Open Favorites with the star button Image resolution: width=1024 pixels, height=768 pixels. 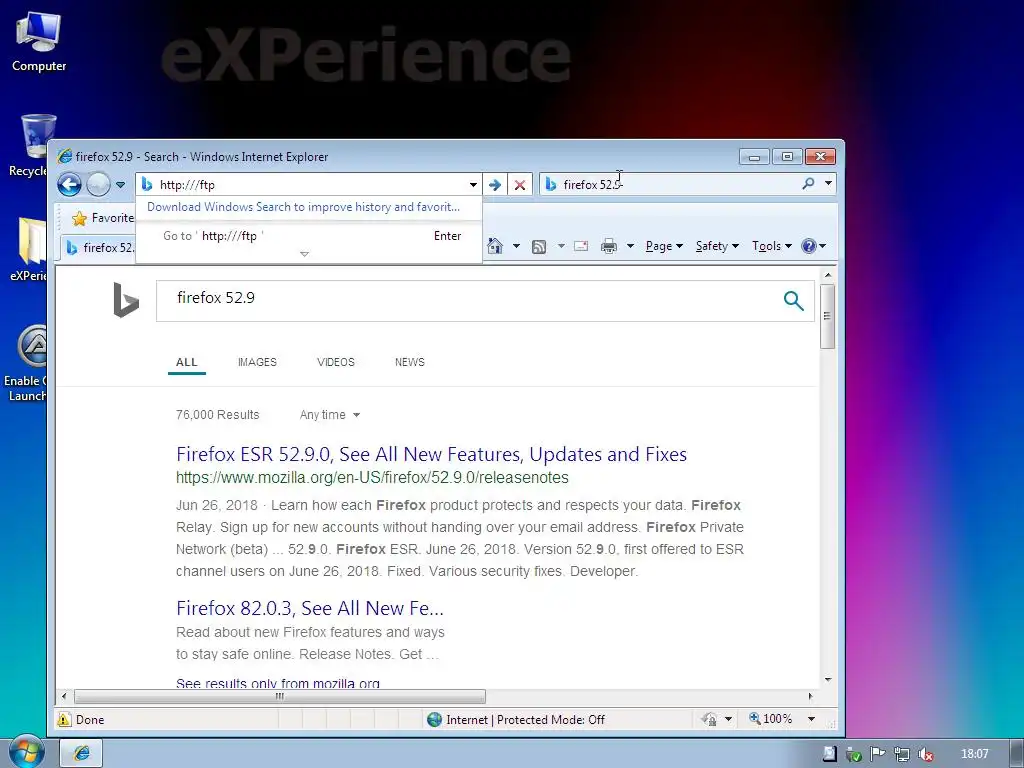pos(102,218)
